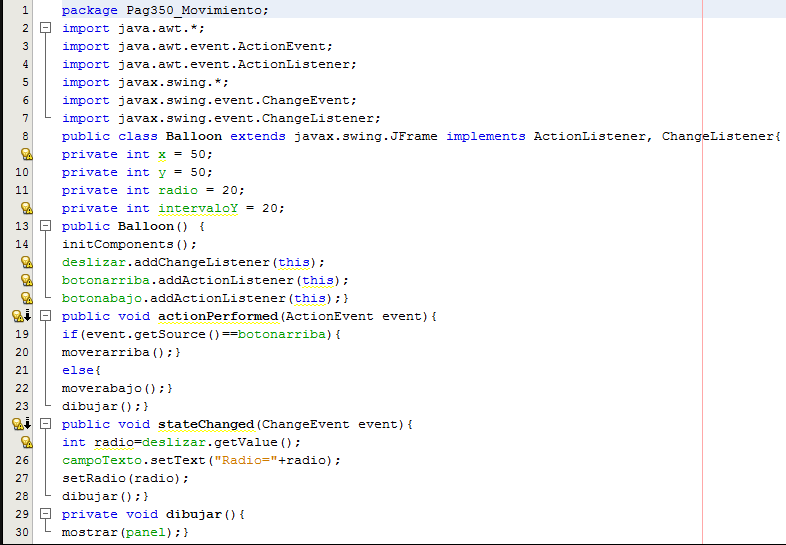Click line number 30 in the gutter

click(x=22, y=532)
